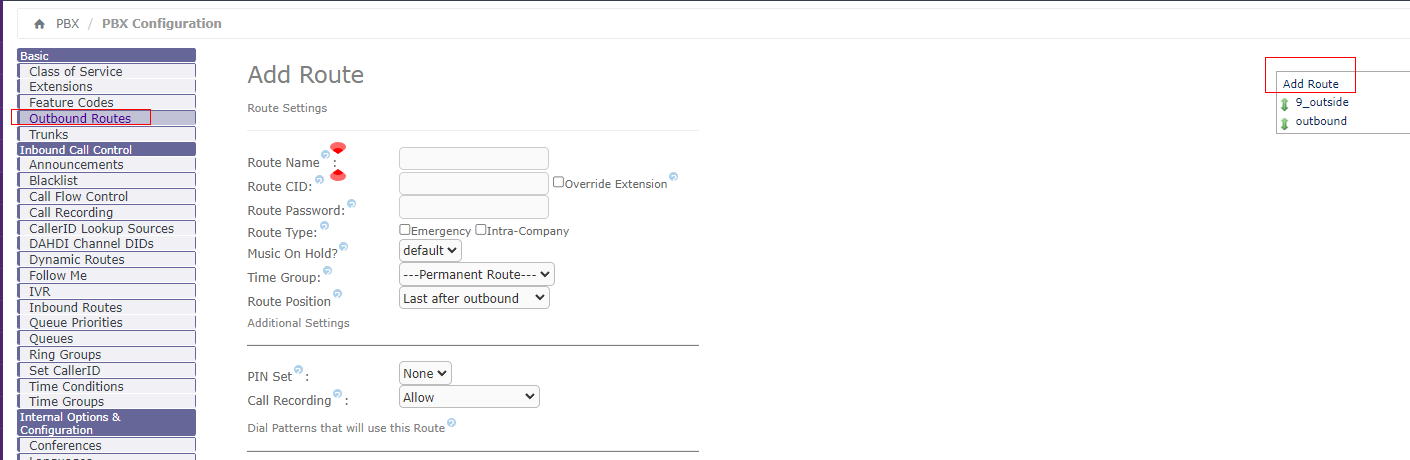The height and width of the screenshot is (460, 1410).
Task: Click the green arrows icon for outbound
Action: 1285,123
